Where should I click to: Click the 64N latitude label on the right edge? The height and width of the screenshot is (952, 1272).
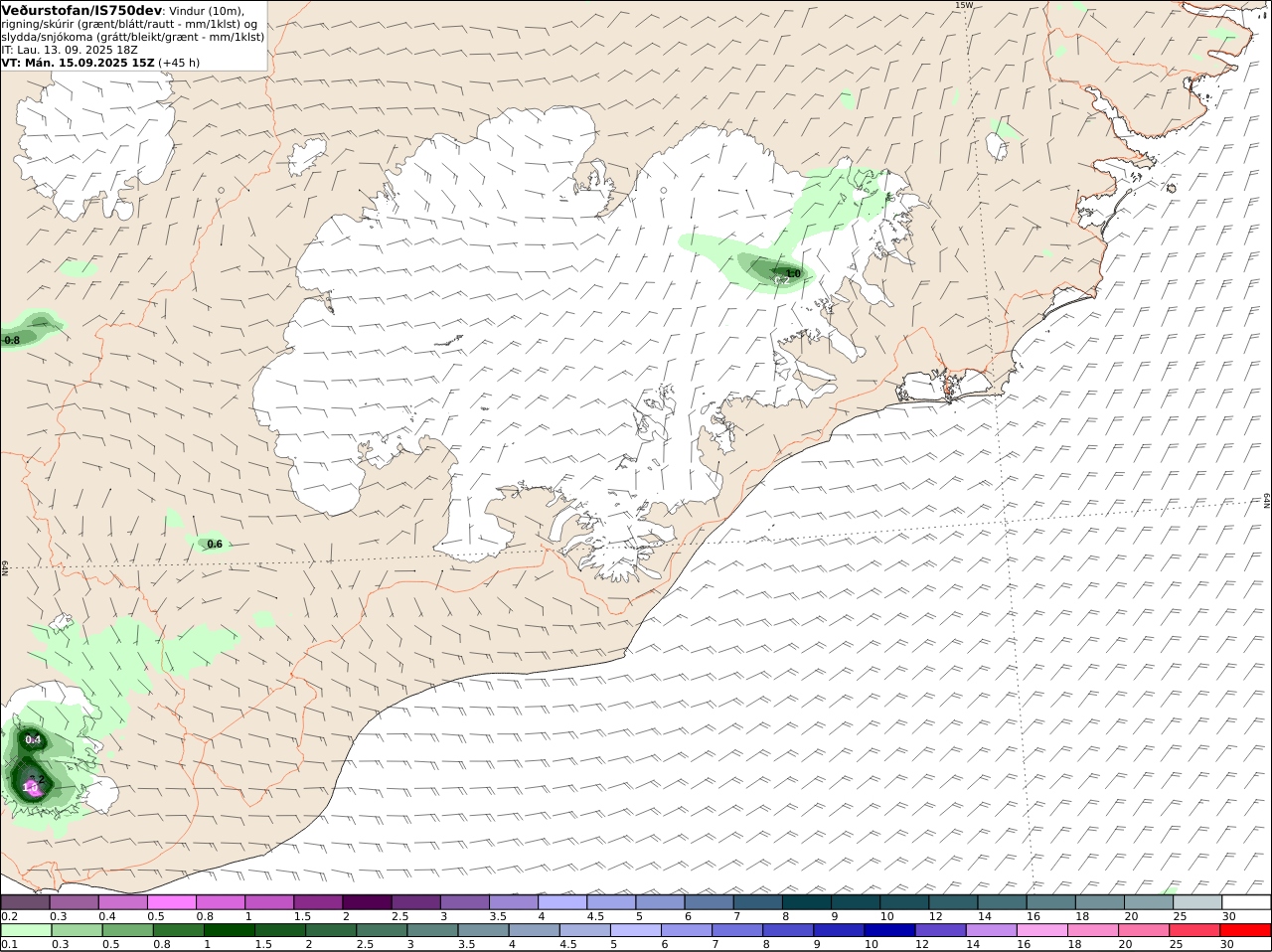tap(1267, 500)
